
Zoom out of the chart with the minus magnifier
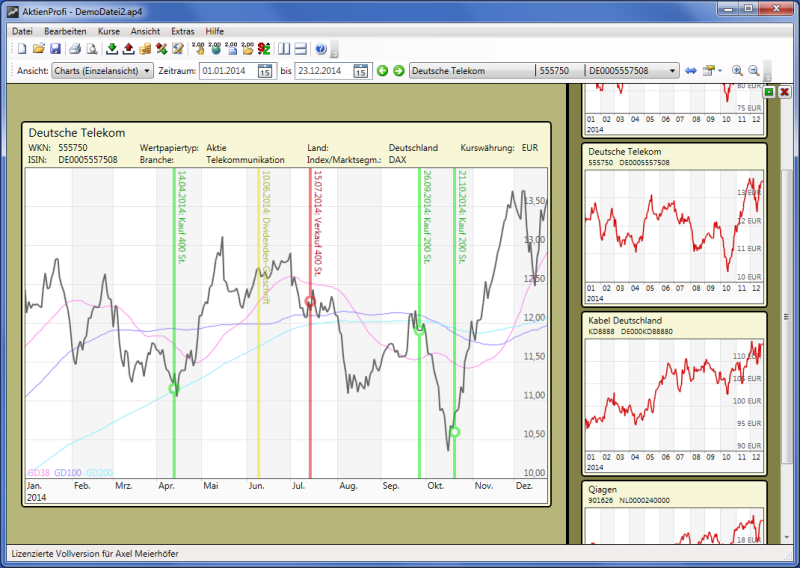(754, 71)
